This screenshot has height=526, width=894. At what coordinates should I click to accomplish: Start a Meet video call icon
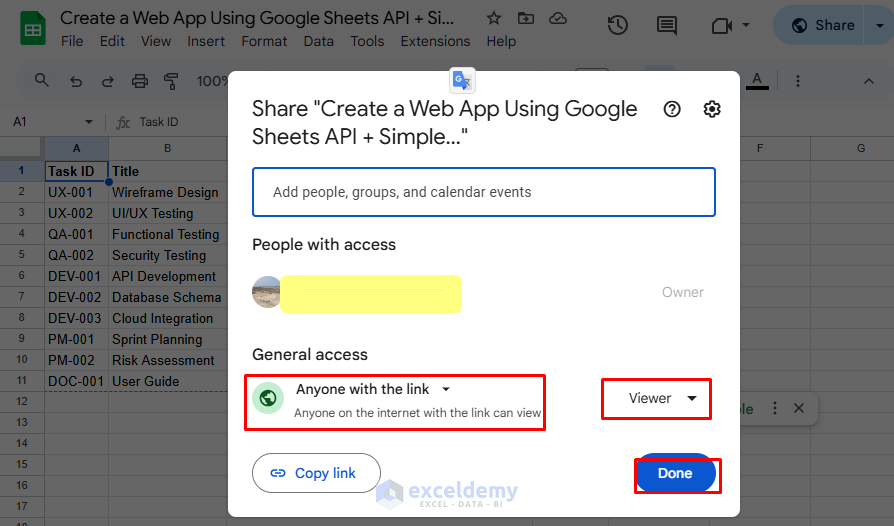tap(721, 26)
